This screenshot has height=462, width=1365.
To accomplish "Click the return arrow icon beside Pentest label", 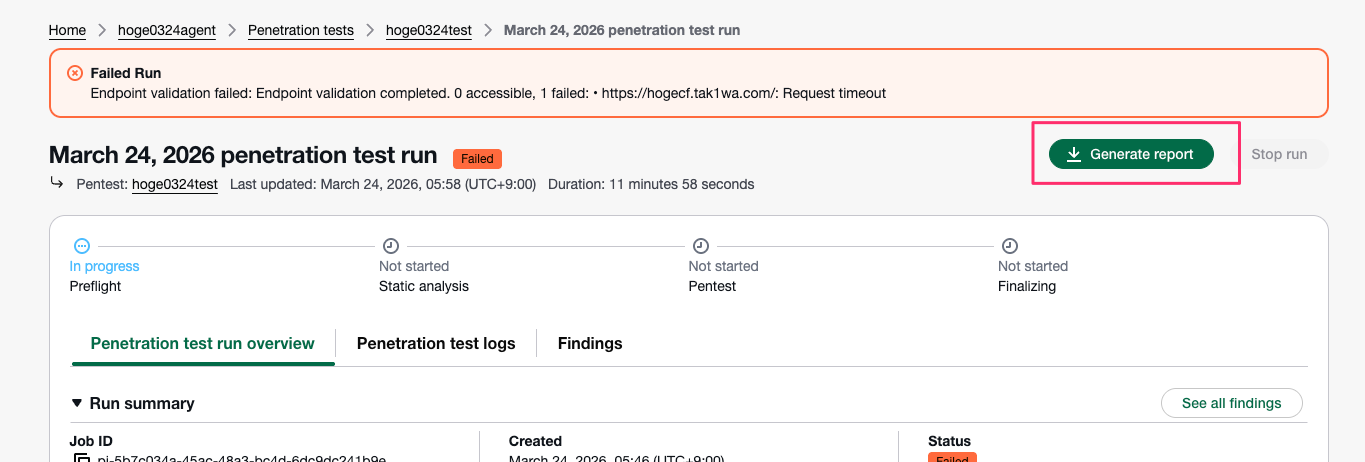I will coord(57,183).
